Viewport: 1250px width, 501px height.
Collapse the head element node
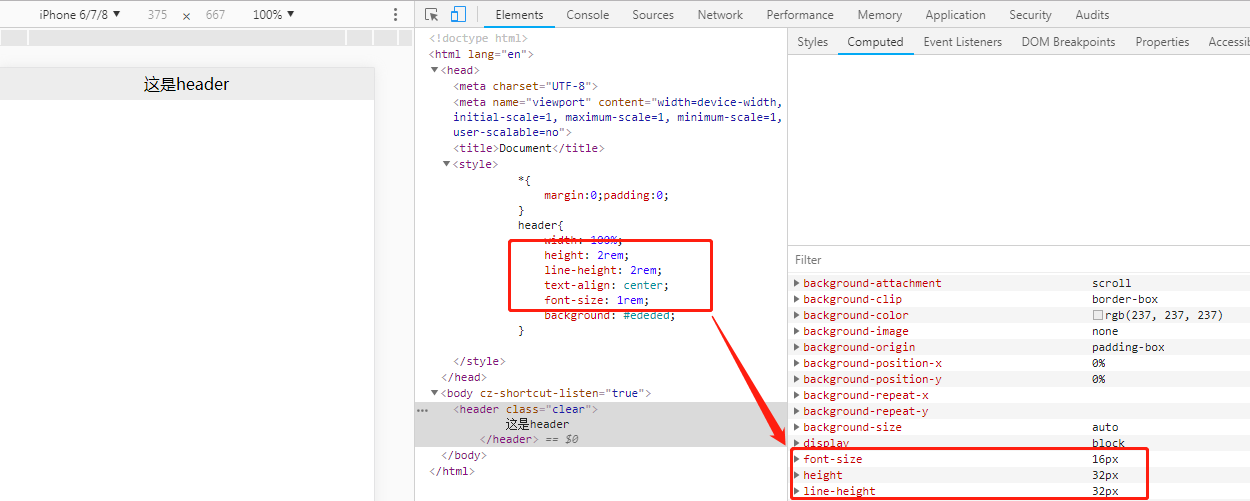[x=435, y=71]
